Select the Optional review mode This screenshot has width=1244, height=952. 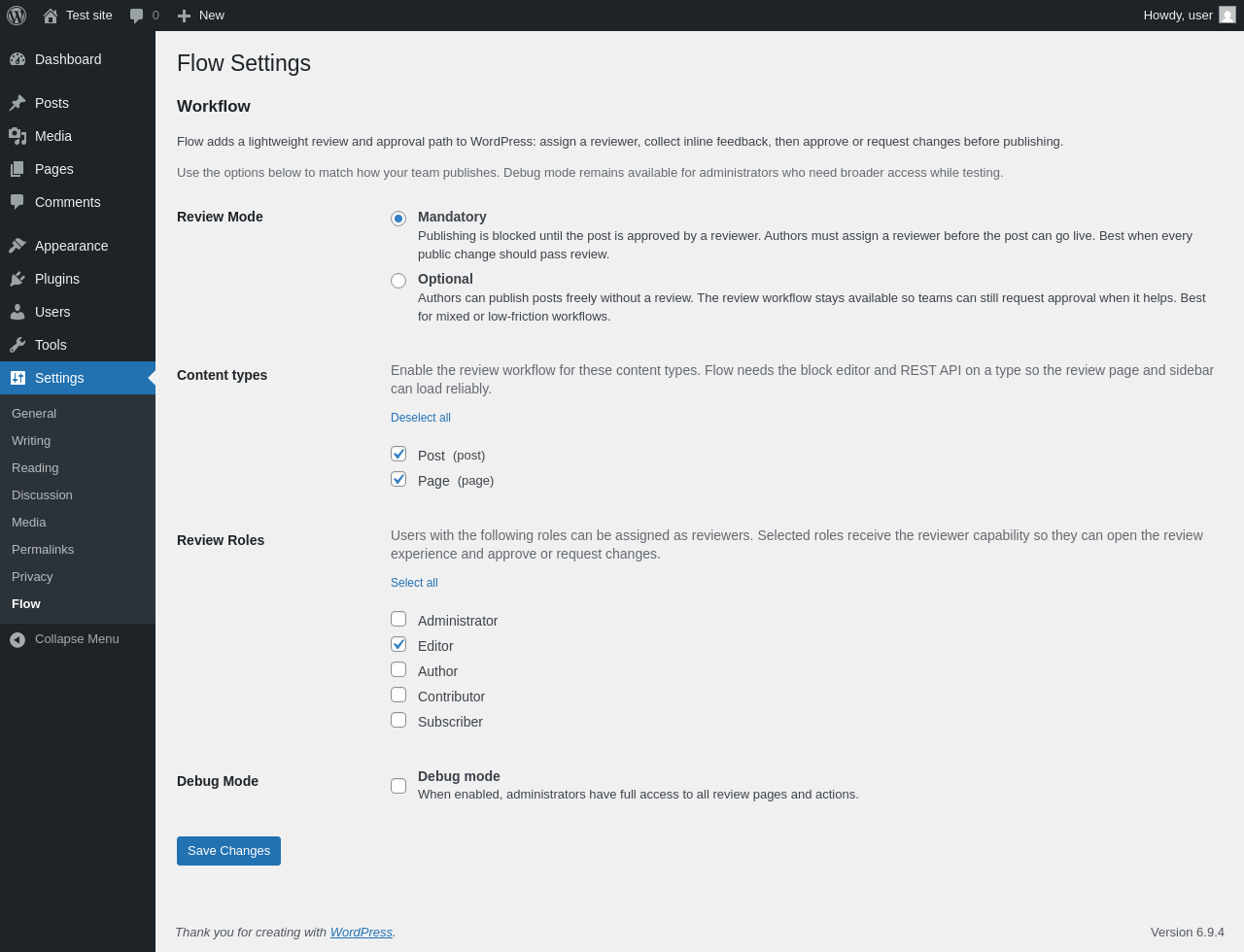coord(398,281)
